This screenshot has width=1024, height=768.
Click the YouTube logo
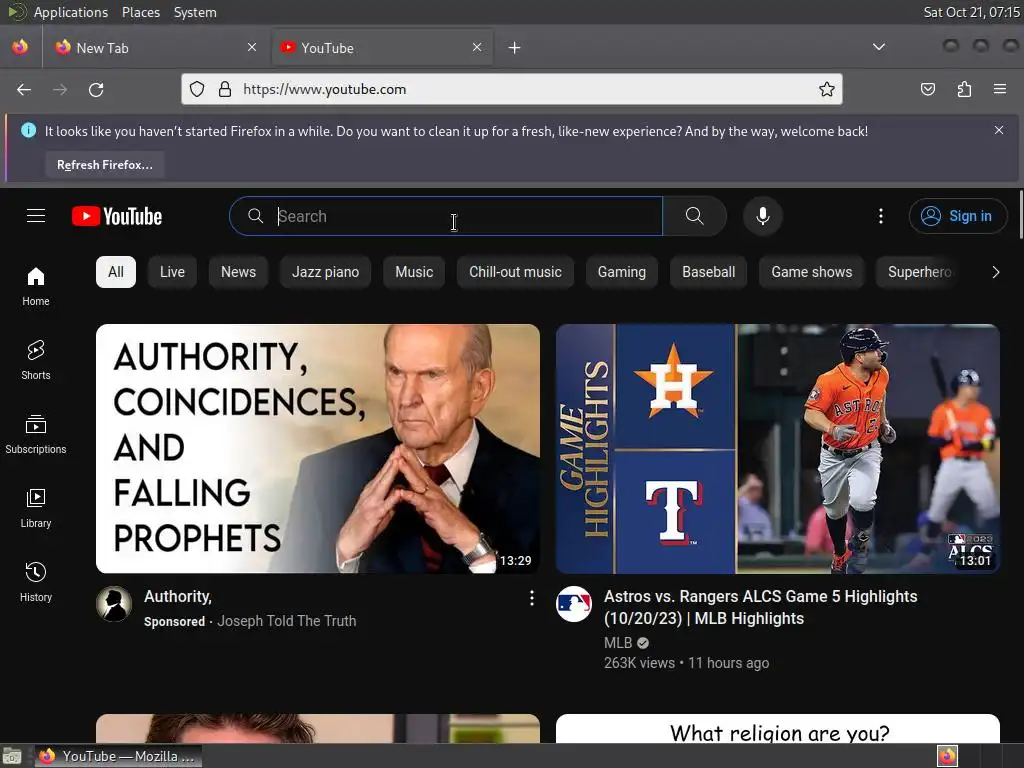(x=117, y=216)
